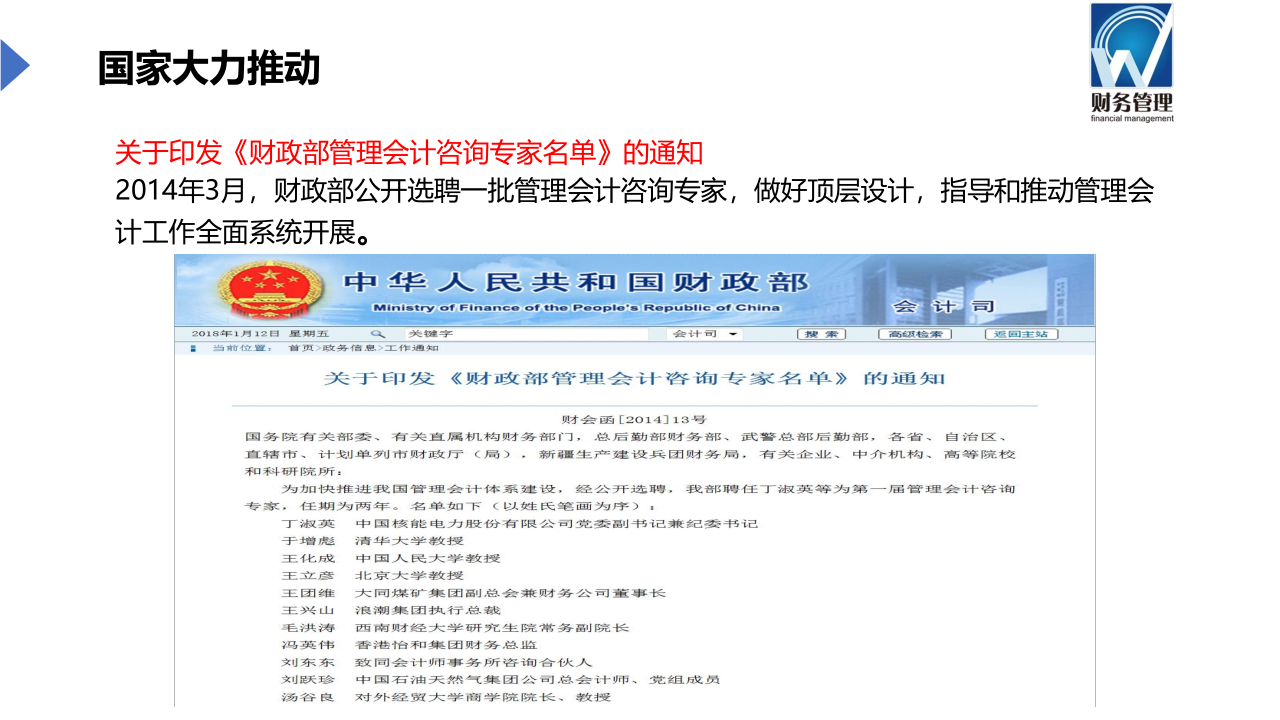
Task: Select the row for 汤谷良 对外经贸大学
Action: [x=446, y=697]
